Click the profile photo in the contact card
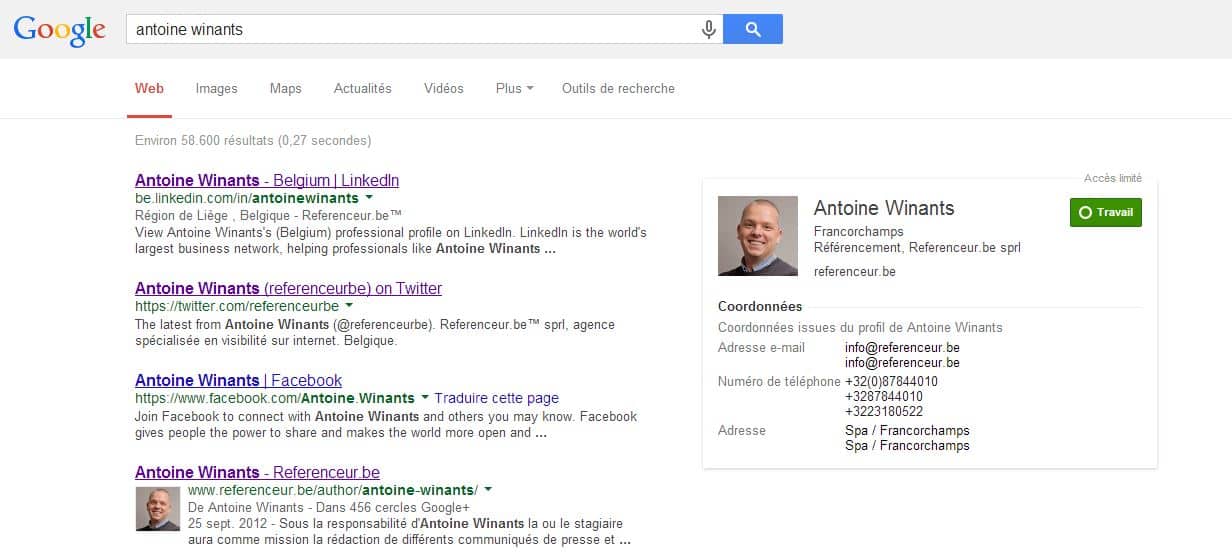The image size is (1232, 559). click(x=758, y=236)
